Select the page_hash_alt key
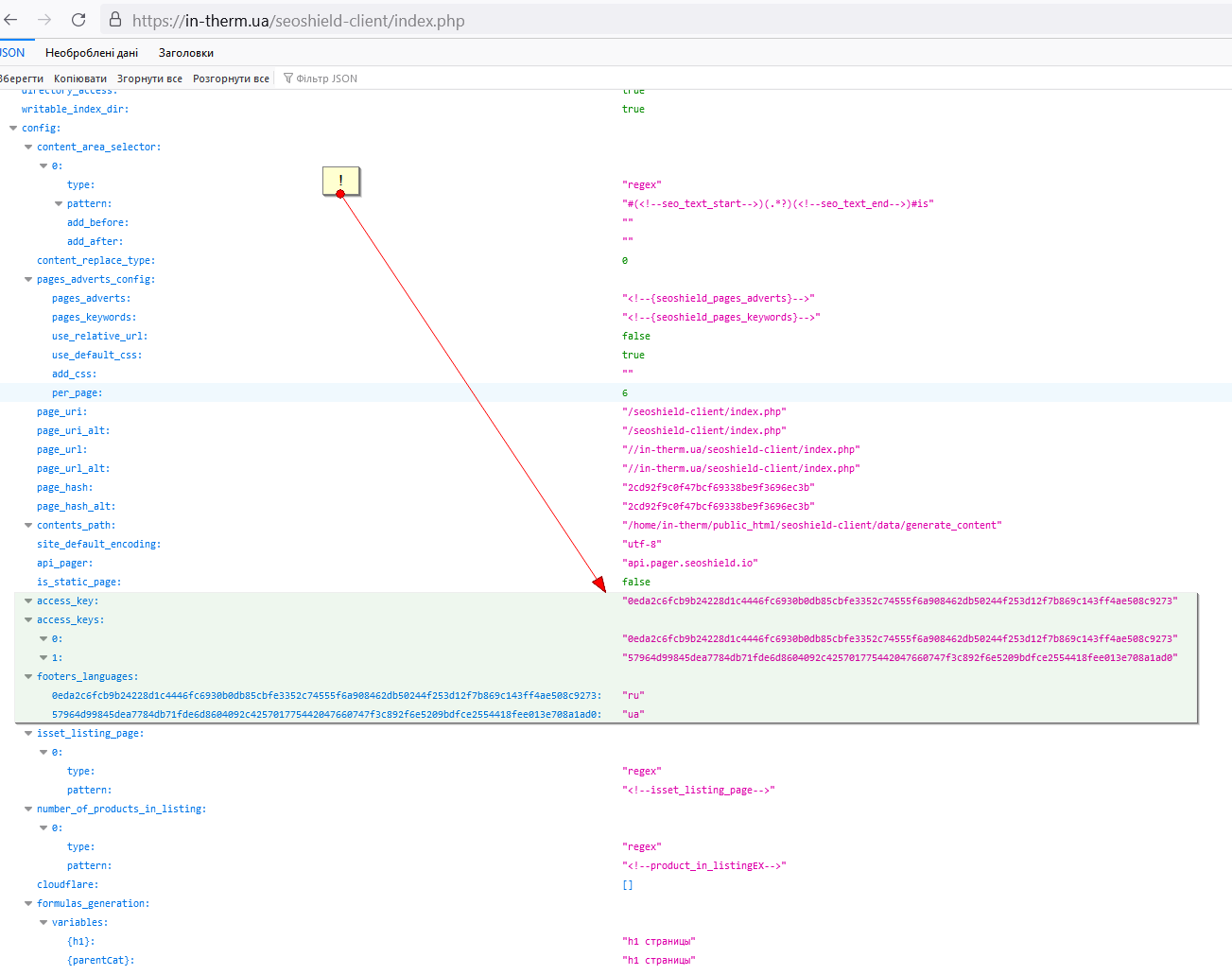The height and width of the screenshot is (975, 1232). (x=76, y=507)
